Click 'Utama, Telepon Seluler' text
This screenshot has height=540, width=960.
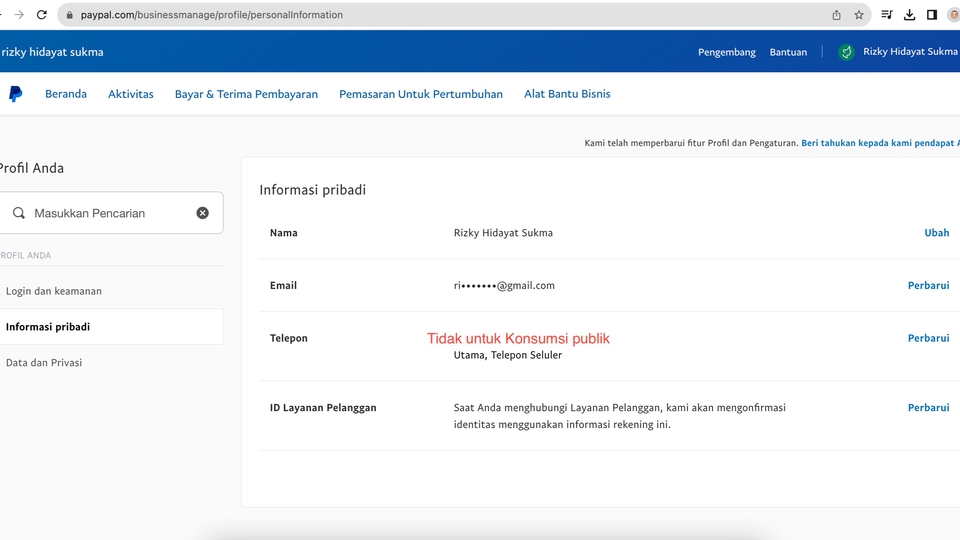pos(508,355)
